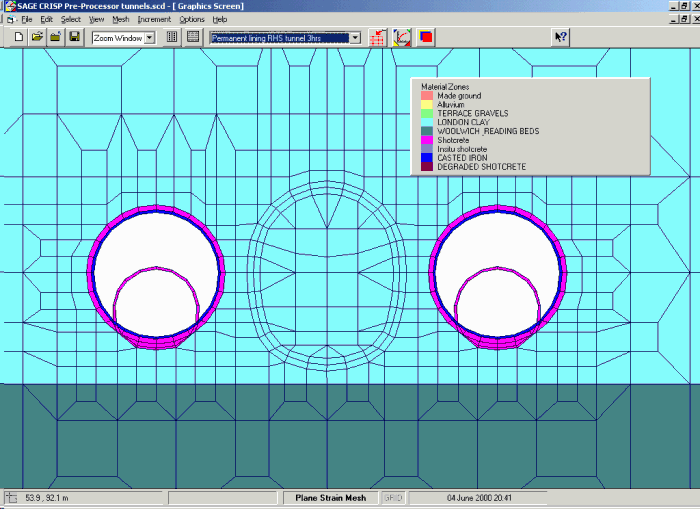Image resolution: width=700 pixels, height=509 pixels.
Task: Click the LONDON CLAY legend label
Action: 463,122
